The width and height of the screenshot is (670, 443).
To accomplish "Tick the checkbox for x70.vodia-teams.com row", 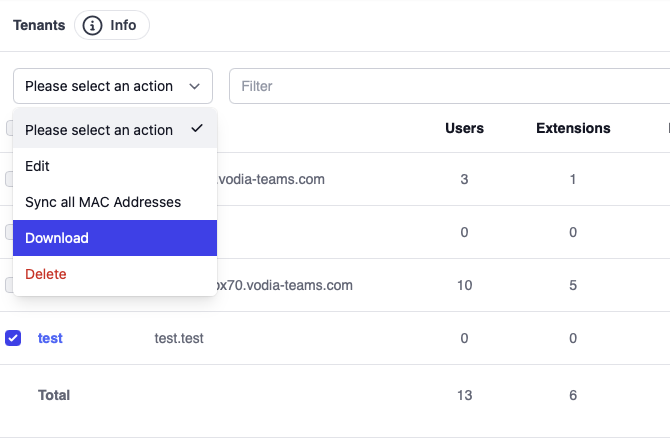I will tap(9, 285).
